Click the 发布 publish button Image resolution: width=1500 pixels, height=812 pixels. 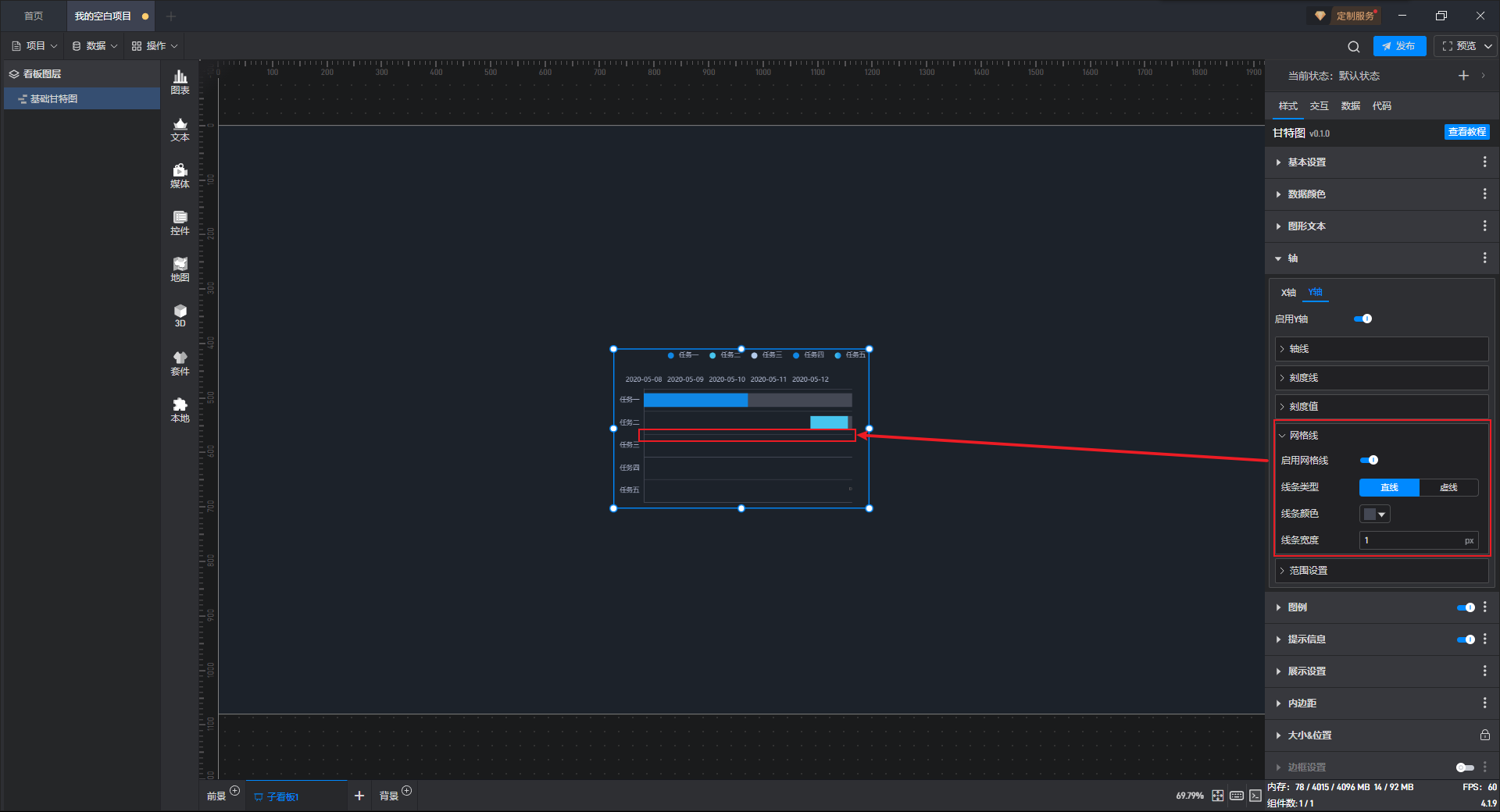coord(1399,46)
